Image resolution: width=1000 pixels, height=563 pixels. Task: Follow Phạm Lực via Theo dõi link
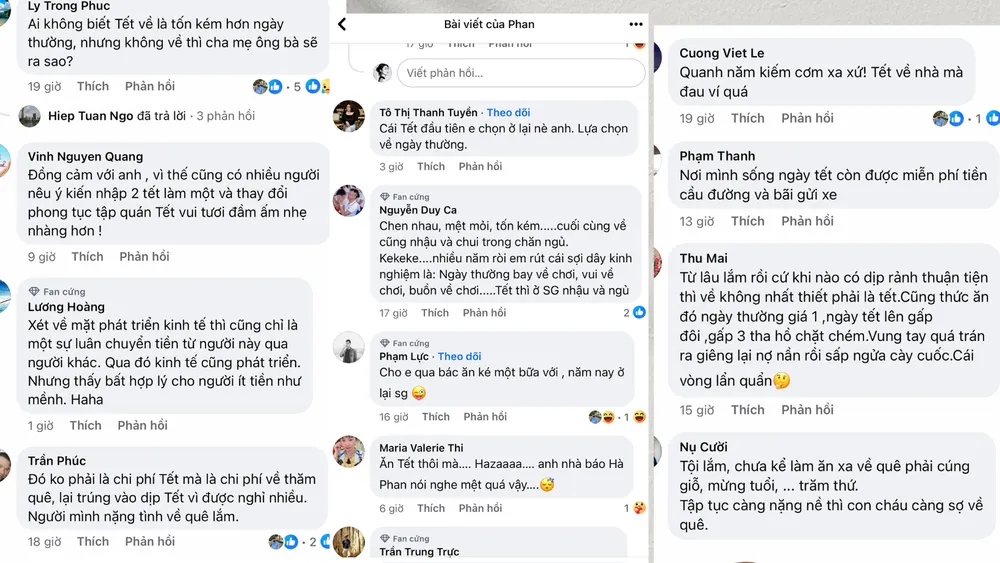tap(459, 356)
